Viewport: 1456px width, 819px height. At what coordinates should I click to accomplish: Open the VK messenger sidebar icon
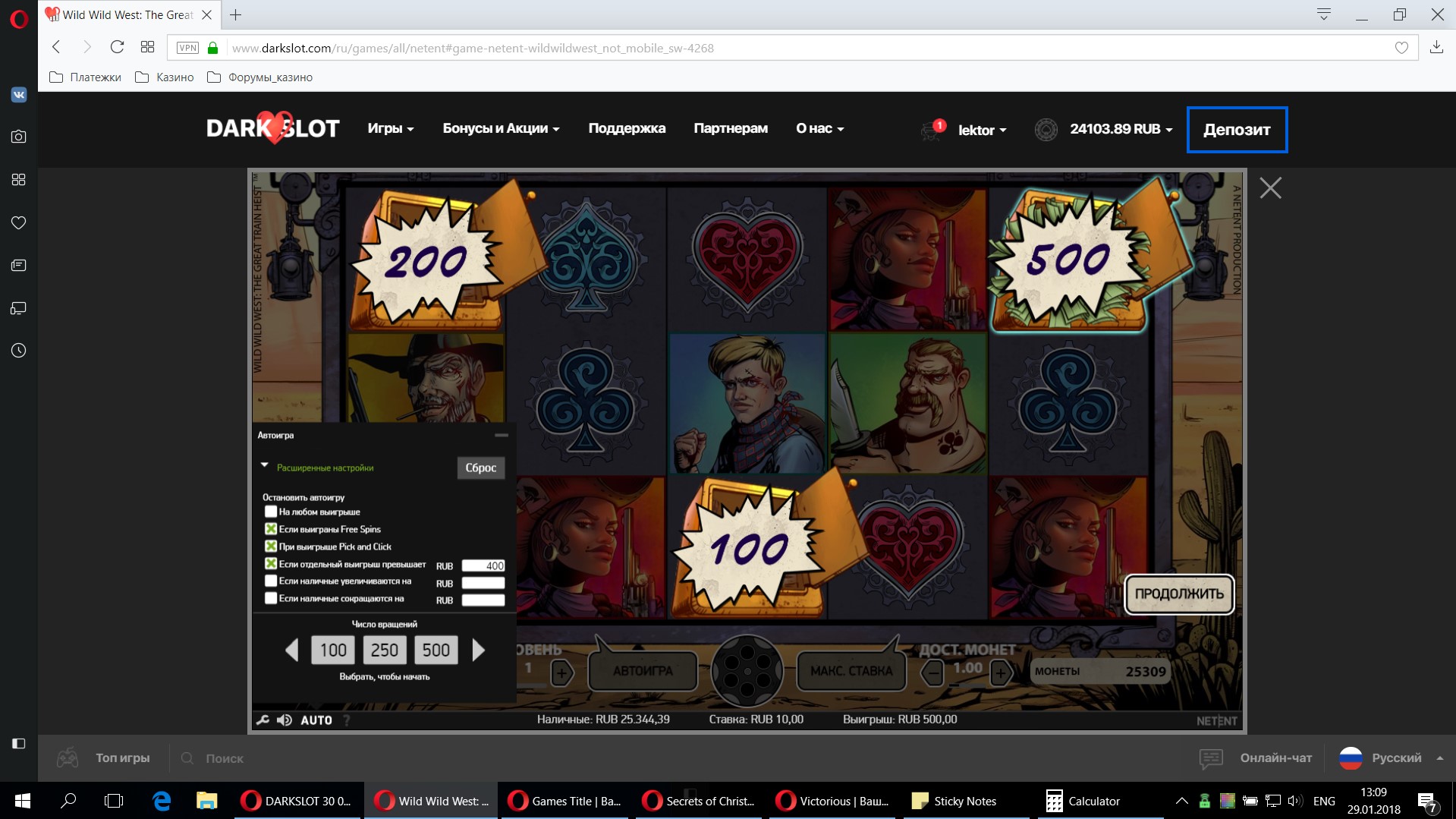click(19, 95)
